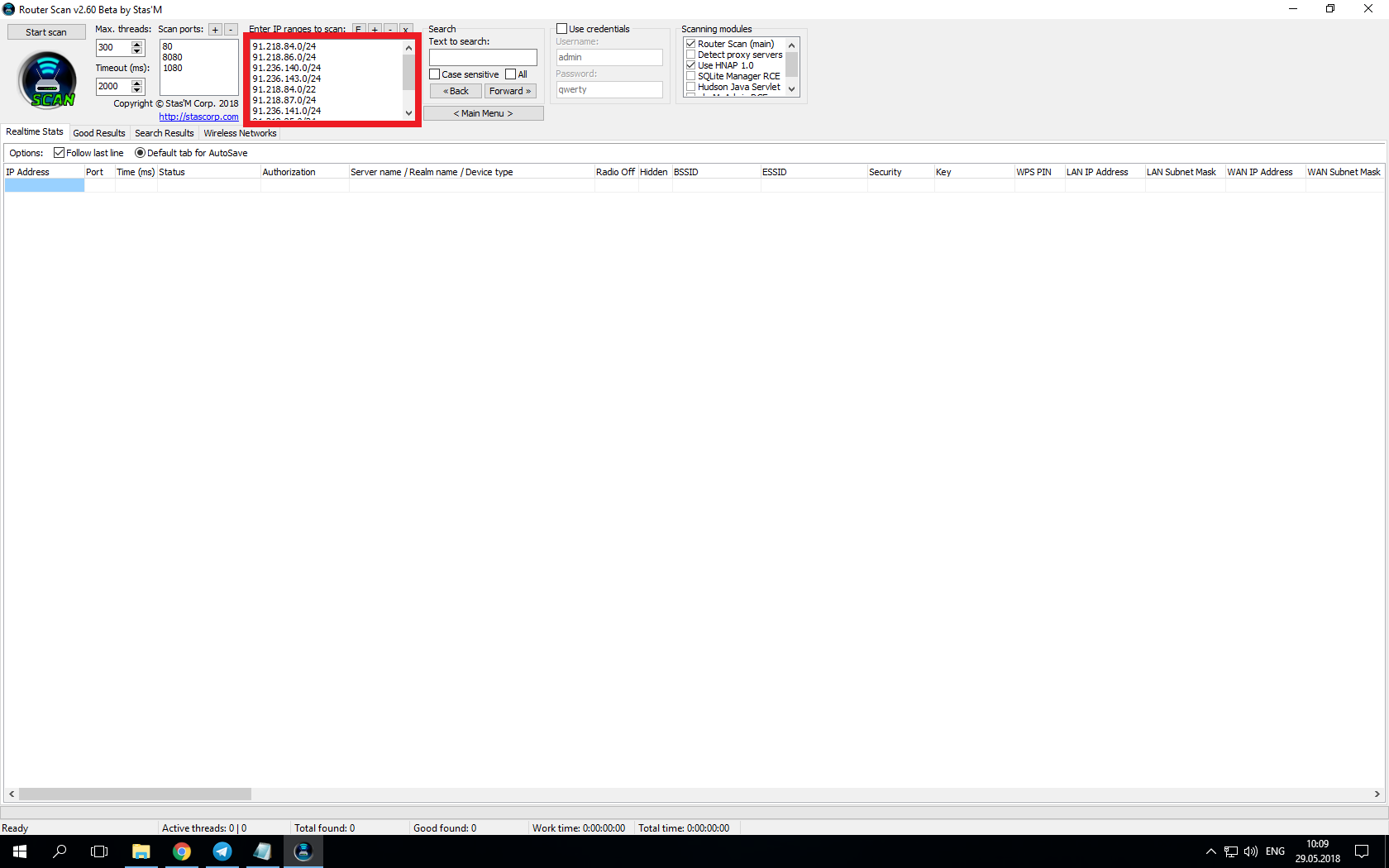This screenshot has height=868, width=1389.
Task: Remove an IP range with minus button
Action: click(x=390, y=30)
